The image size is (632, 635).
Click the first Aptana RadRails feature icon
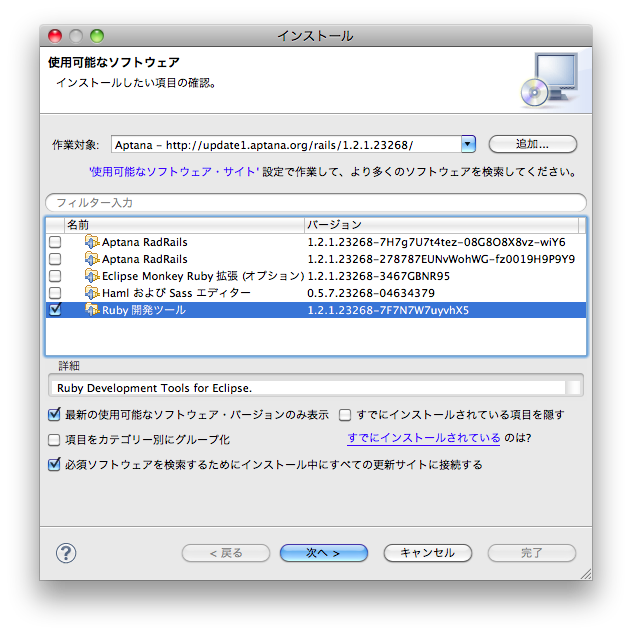[92, 242]
